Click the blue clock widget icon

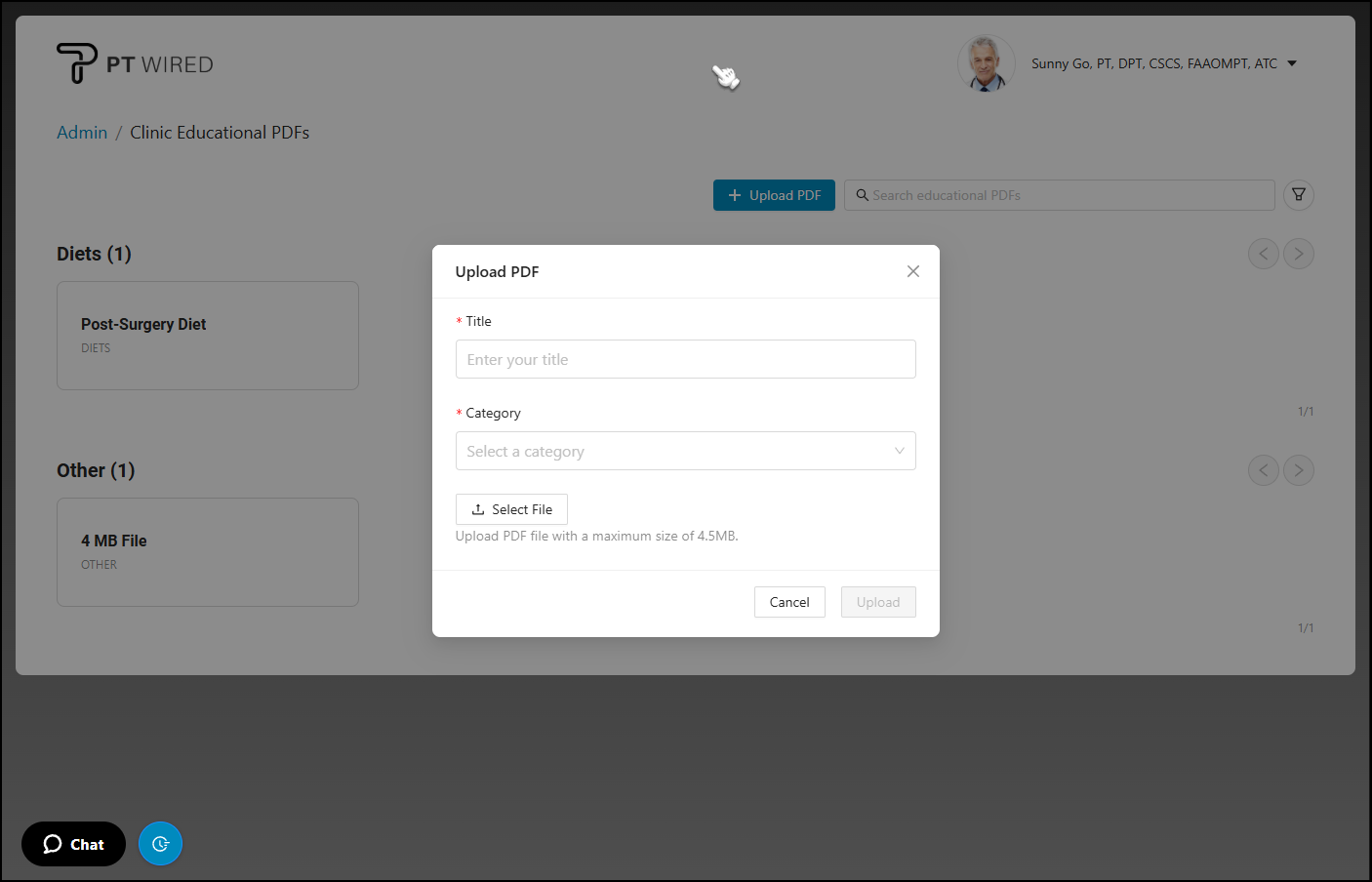160,844
